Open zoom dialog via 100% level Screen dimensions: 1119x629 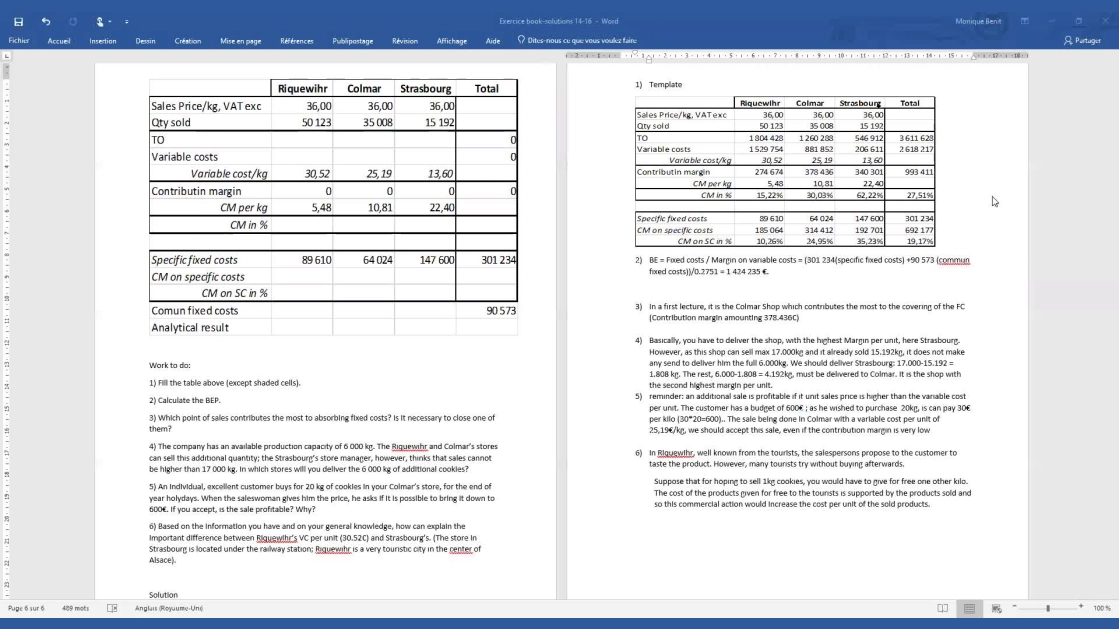(1102, 608)
